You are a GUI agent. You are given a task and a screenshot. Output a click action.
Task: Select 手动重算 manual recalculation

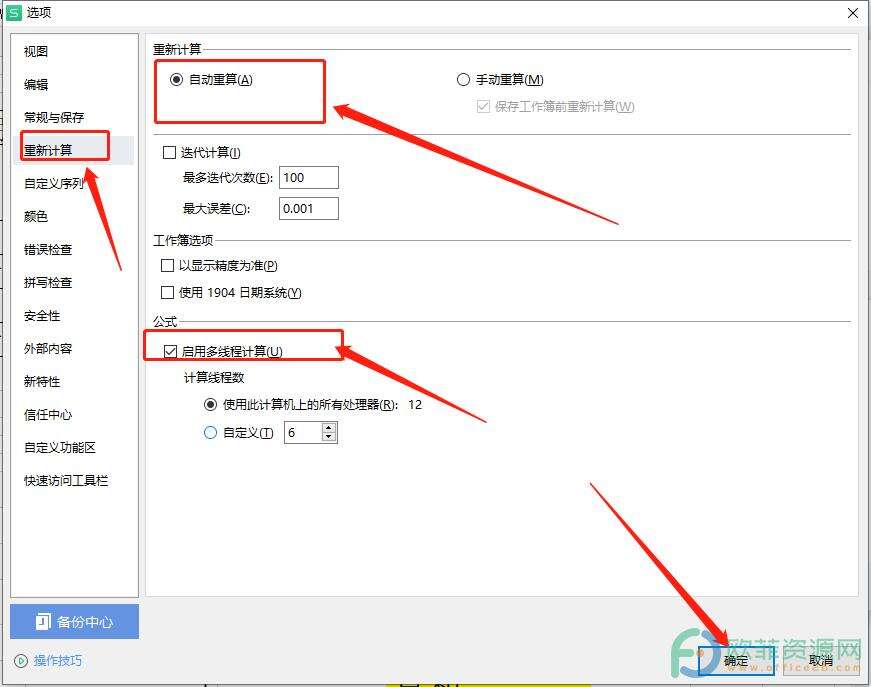pos(463,79)
